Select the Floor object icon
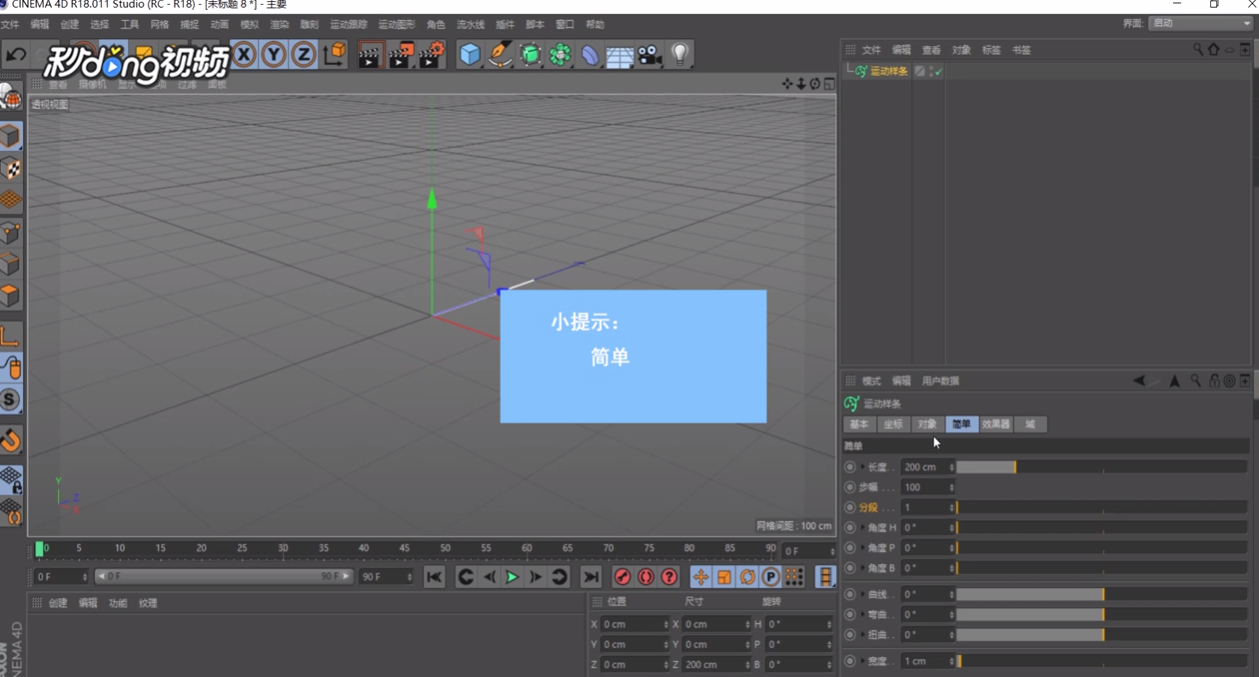Viewport: 1259px width, 677px height. (620, 55)
